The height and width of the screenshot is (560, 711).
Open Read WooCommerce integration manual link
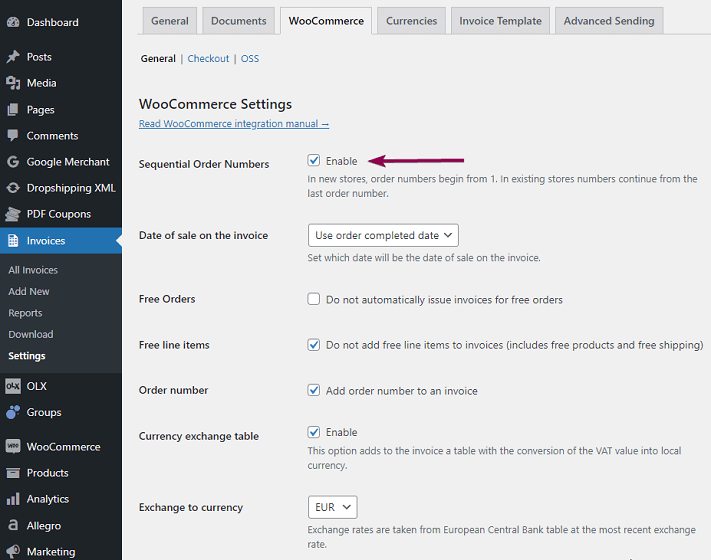(x=234, y=124)
